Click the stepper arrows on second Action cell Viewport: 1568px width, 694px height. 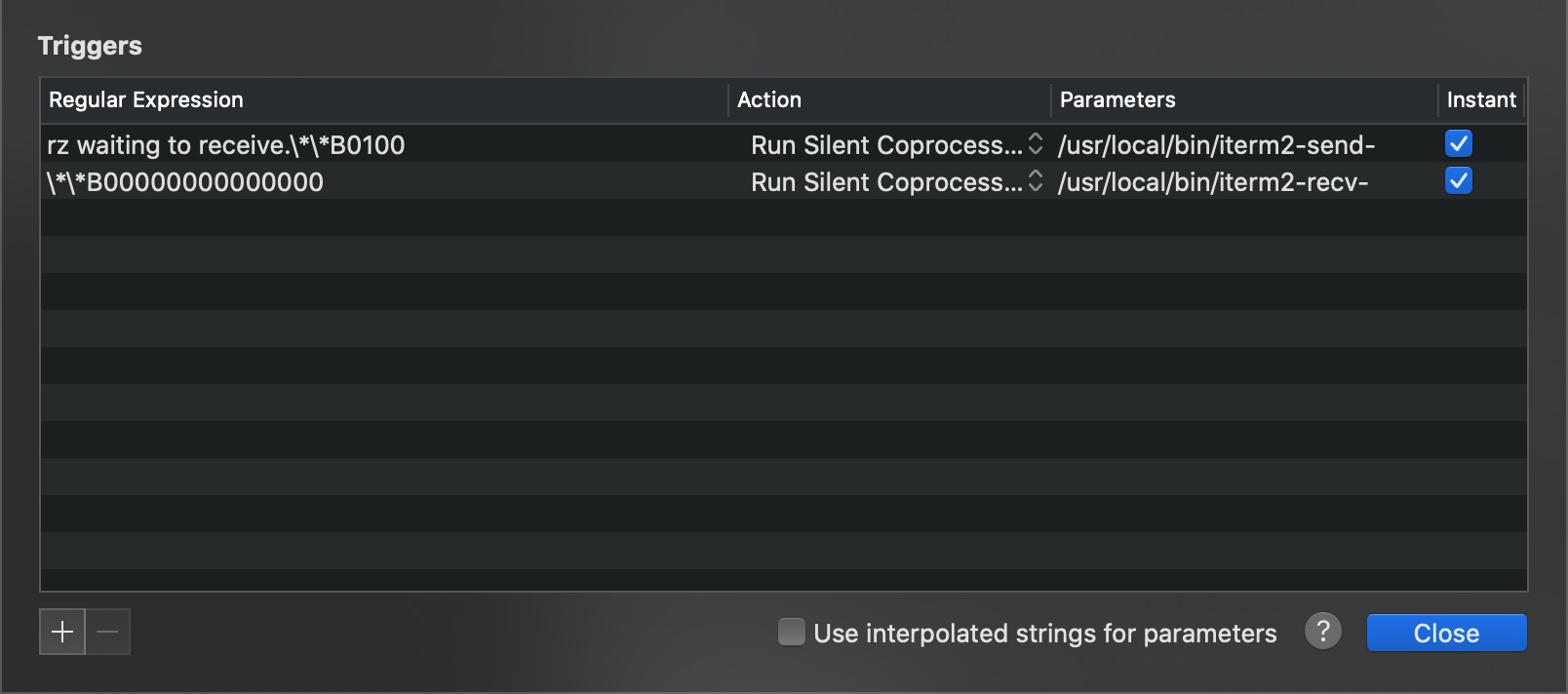point(1036,181)
